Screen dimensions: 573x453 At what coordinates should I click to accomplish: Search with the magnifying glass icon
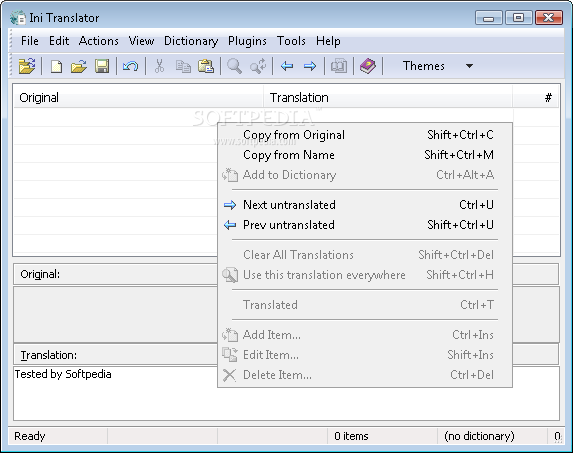click(x=234, y=66)
